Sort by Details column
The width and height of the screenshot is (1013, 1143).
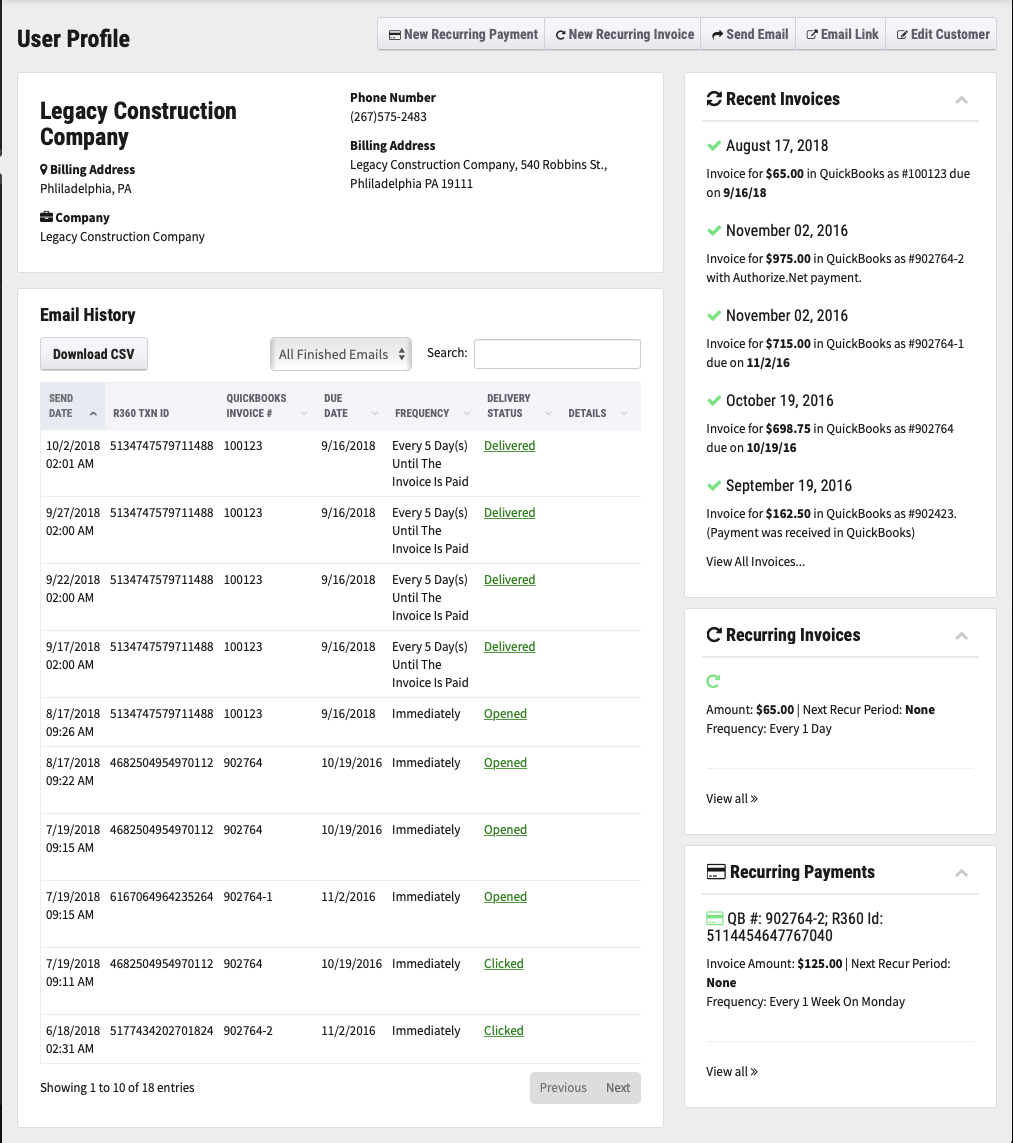pos(624,413)
